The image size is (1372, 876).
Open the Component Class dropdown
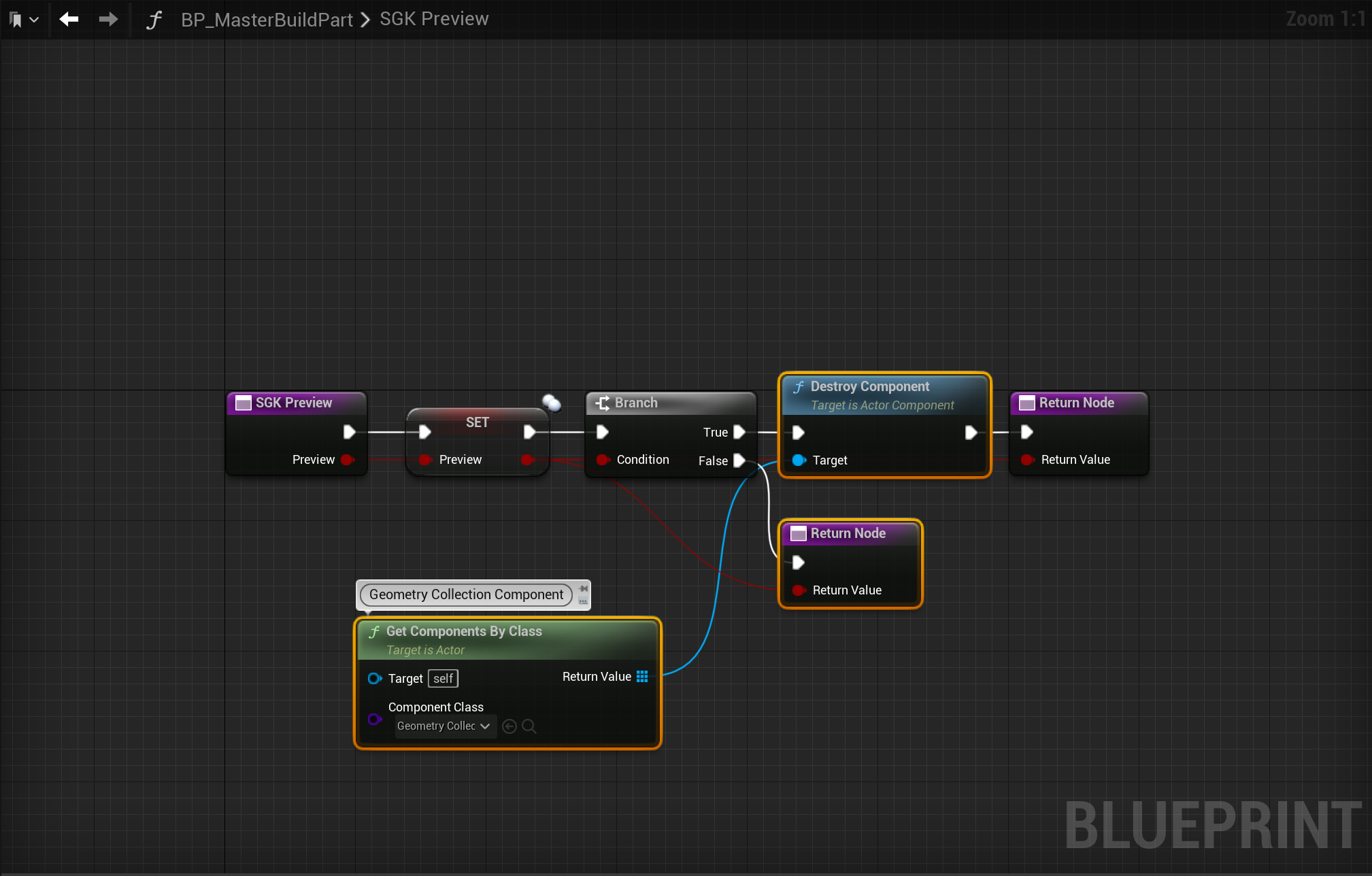click(x=444, y=726)
